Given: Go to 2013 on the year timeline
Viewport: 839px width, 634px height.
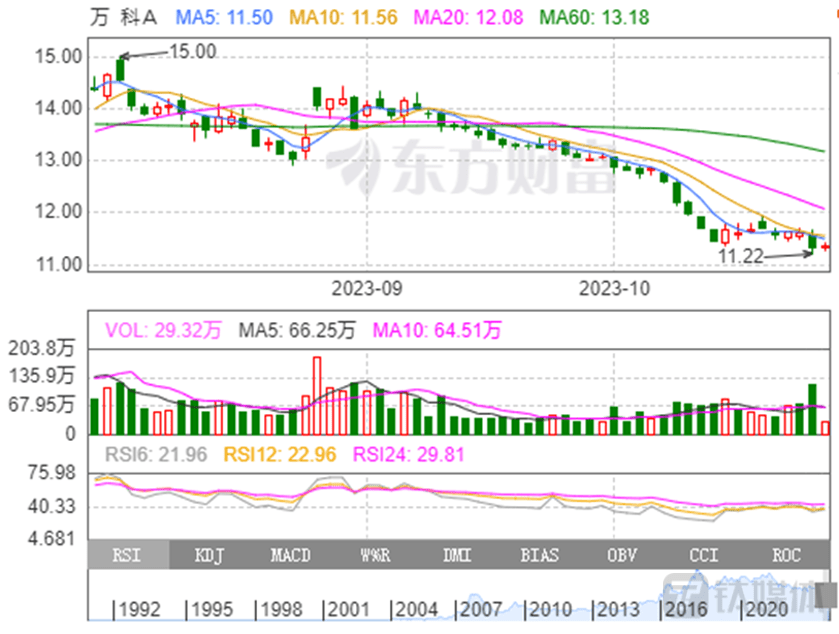Looking at the screenshot, I should tap(618, 609).
